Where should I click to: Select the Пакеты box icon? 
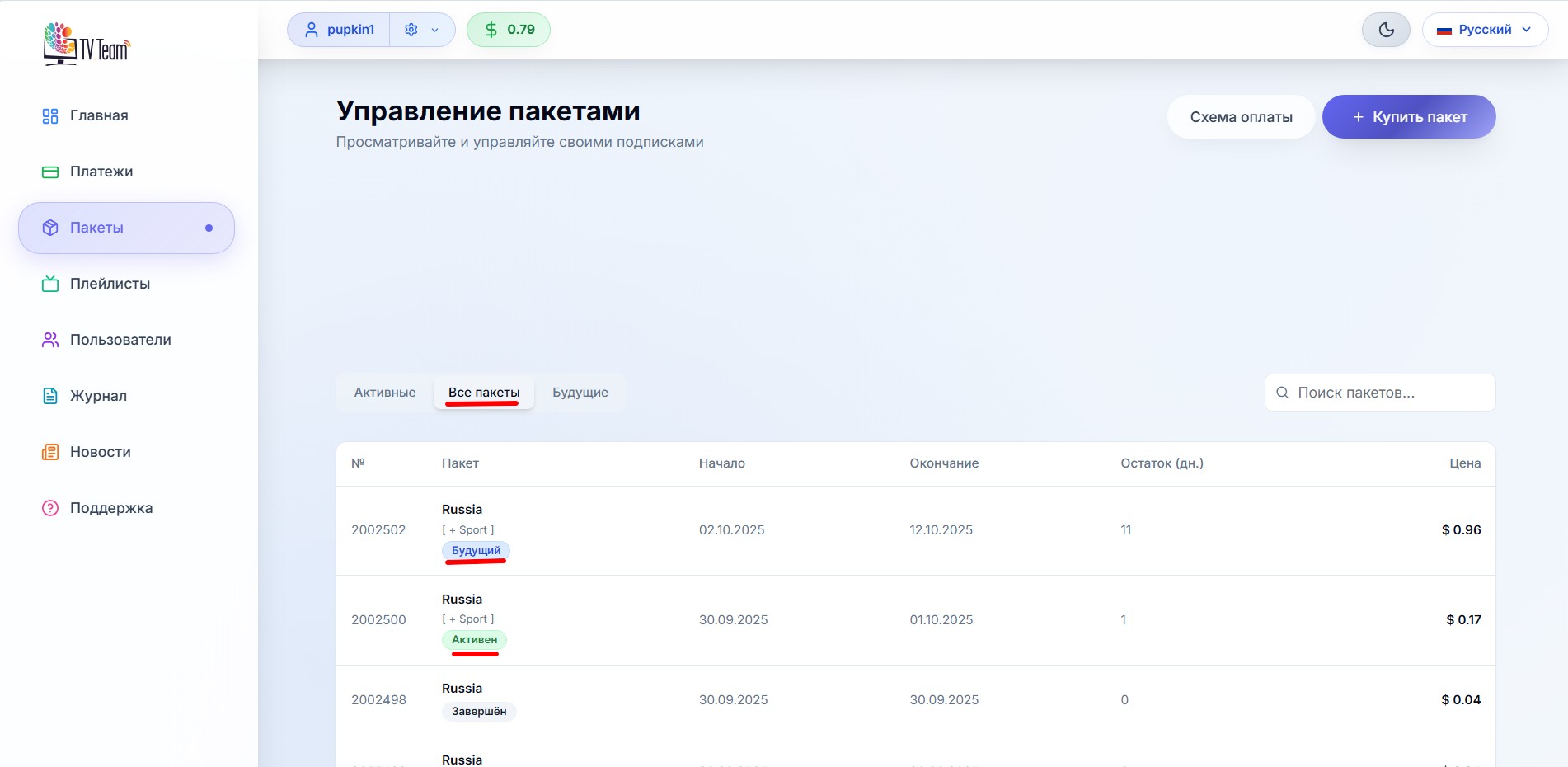coord(50,228)
